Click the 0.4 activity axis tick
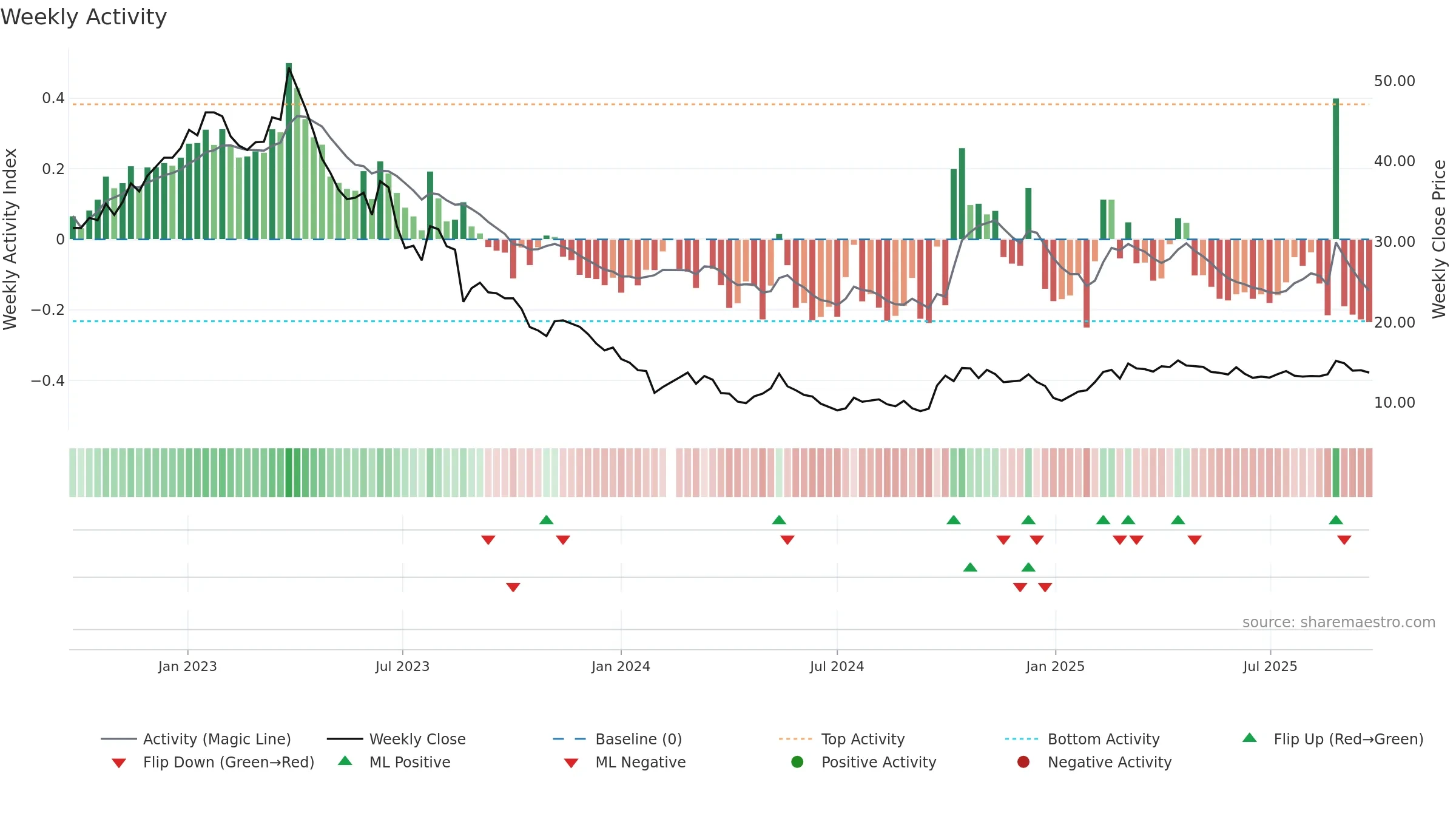Screen dimensions: 1456x819 pyautogui.click(x=53, y=98)
